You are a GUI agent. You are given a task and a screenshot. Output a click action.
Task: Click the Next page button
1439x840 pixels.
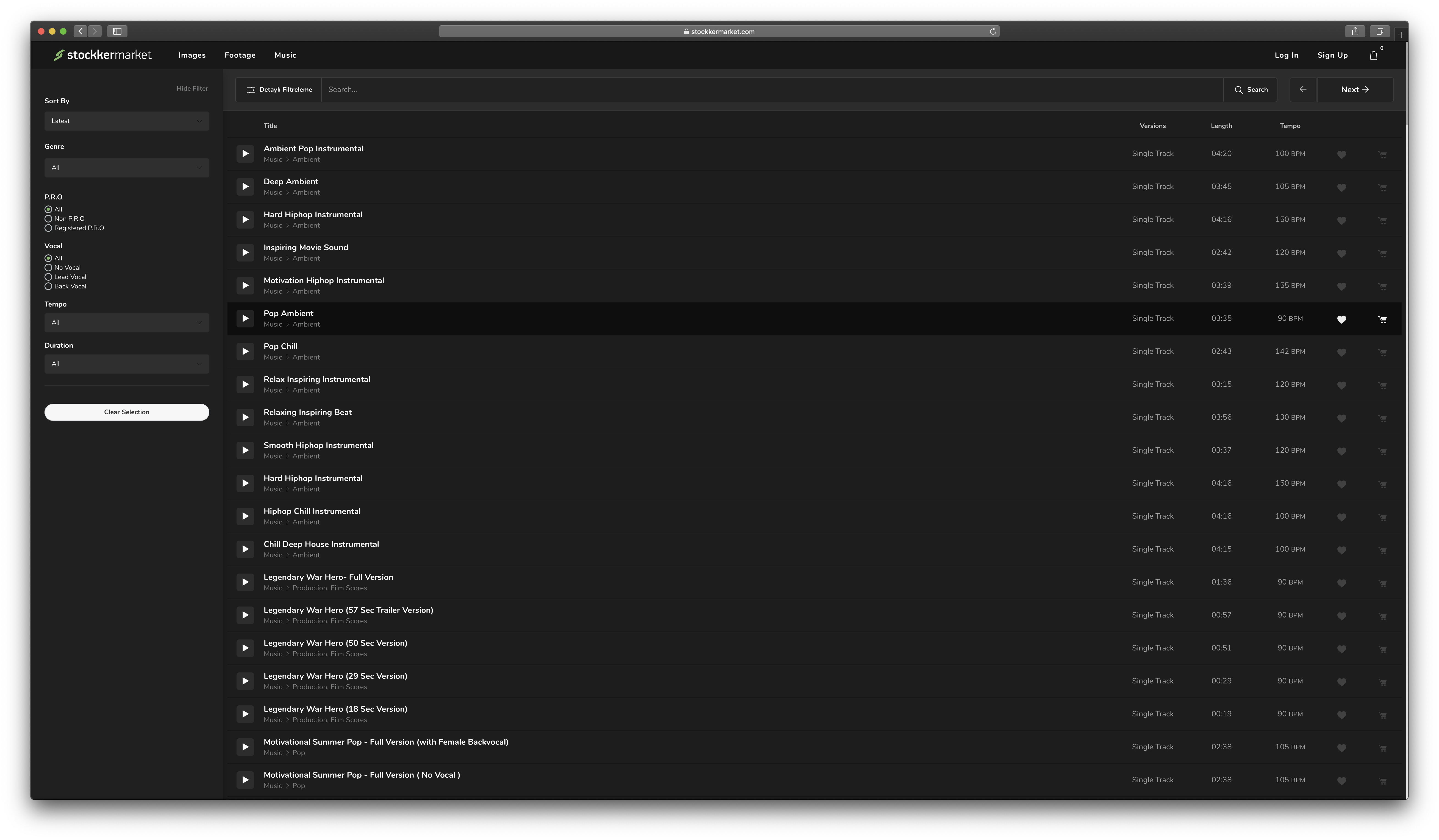pyautogui.click(x=1354, y=90)
